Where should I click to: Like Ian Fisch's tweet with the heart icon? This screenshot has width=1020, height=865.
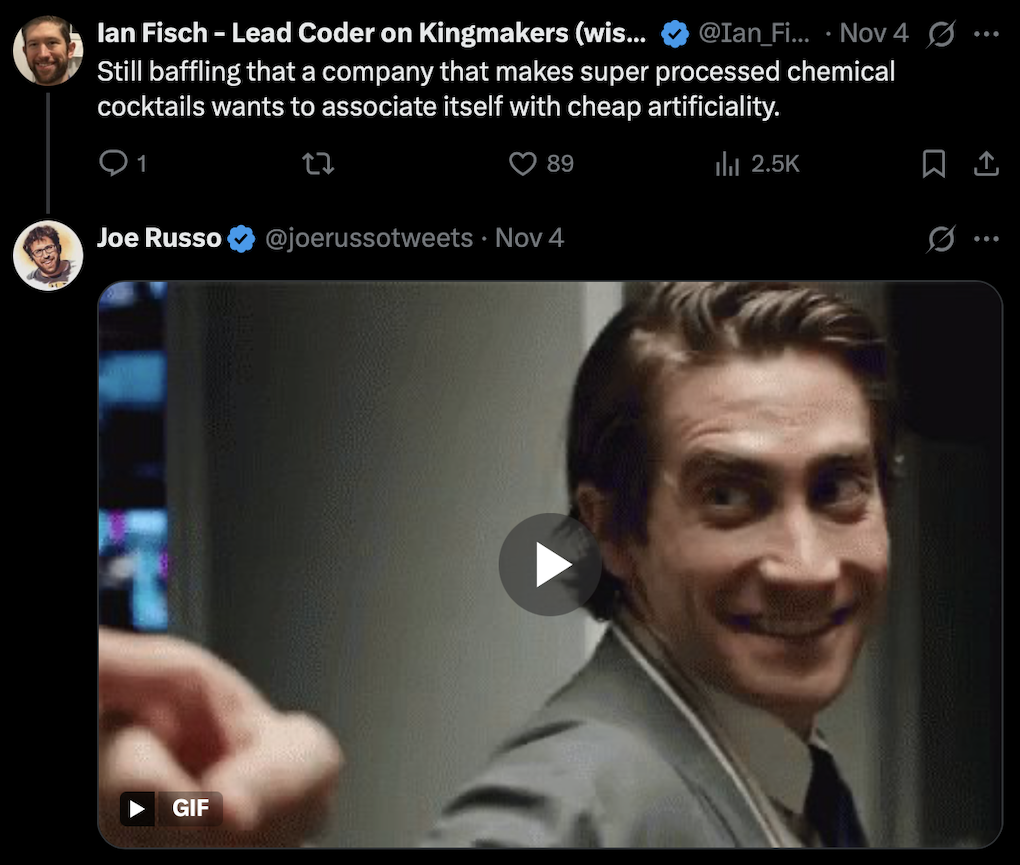[523, 163]
